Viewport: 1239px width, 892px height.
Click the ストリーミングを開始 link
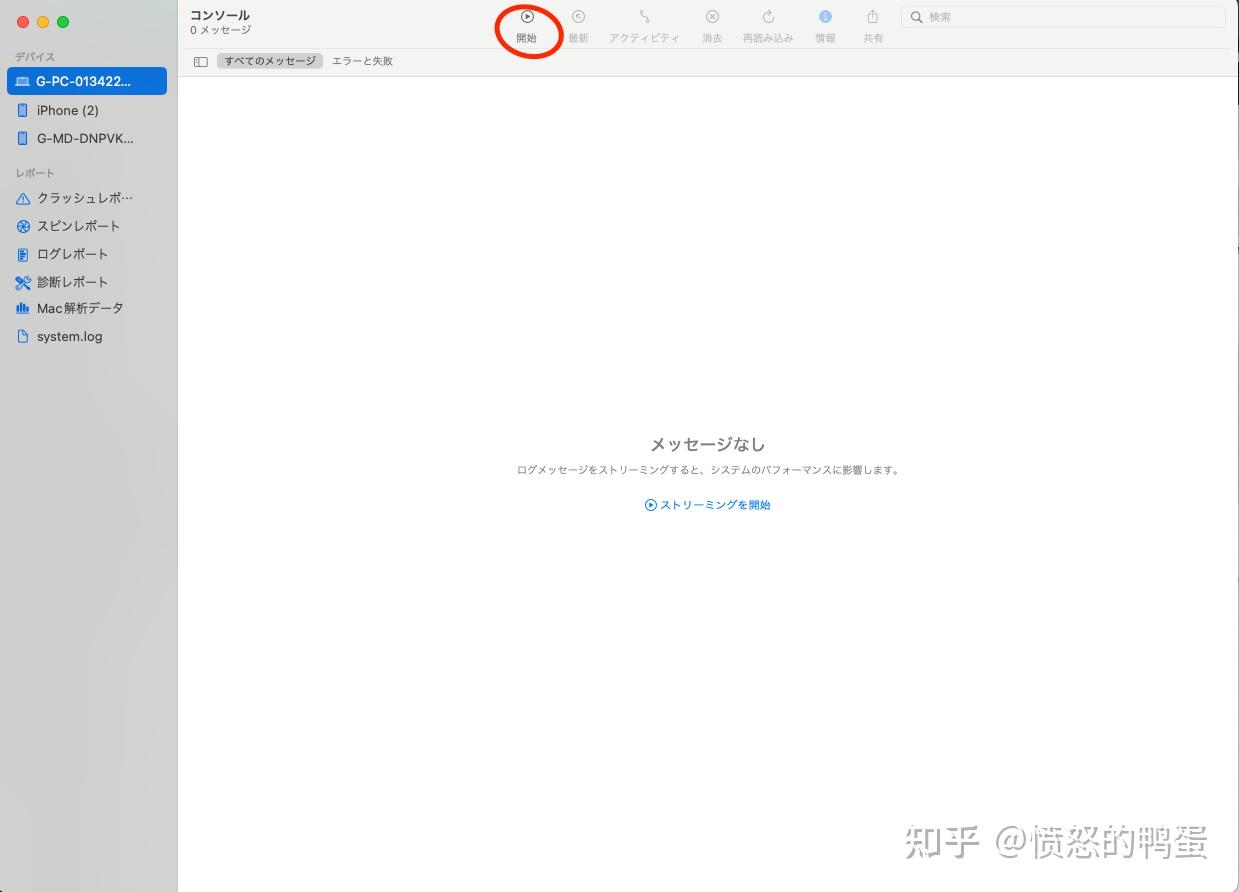[x=707, y=504]
